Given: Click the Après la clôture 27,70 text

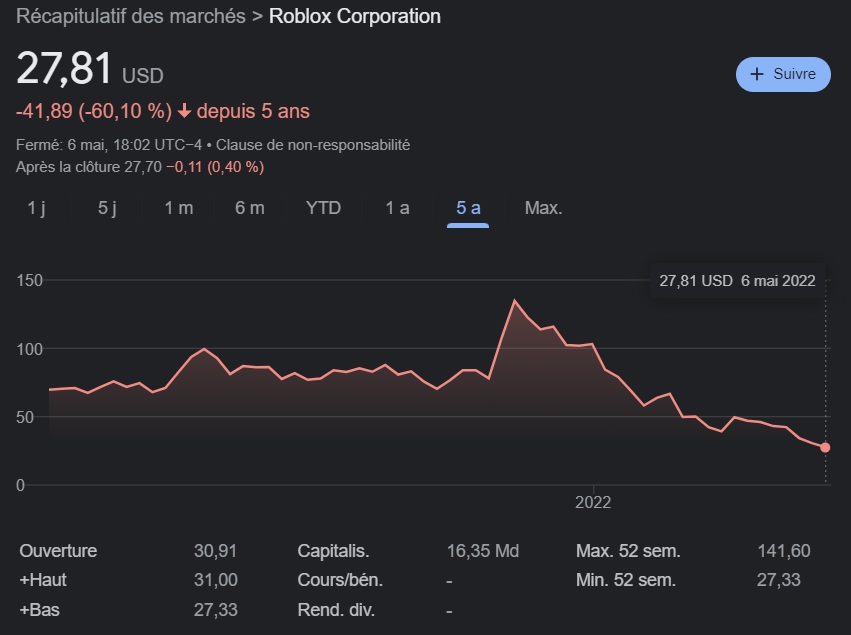Looking at the screenshot, I should pyautogui.click(x=89, y=167).
